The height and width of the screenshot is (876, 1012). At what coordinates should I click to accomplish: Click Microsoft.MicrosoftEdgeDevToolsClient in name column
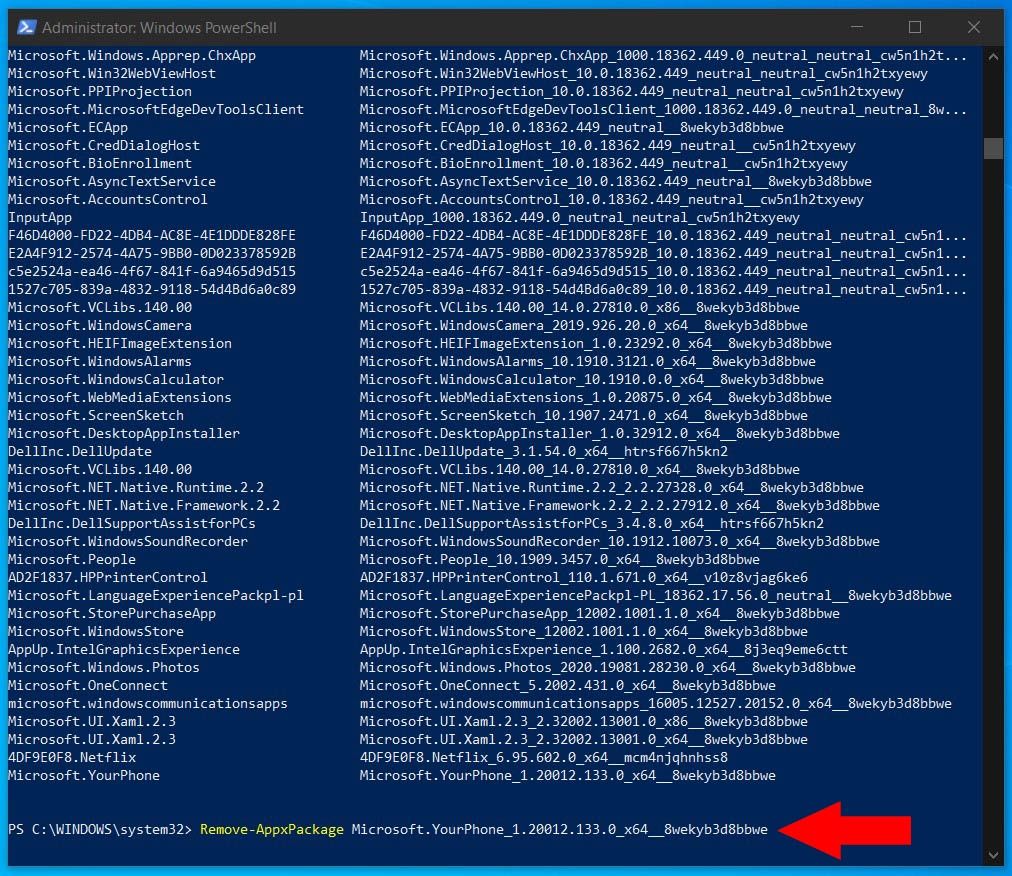point(156,109)
